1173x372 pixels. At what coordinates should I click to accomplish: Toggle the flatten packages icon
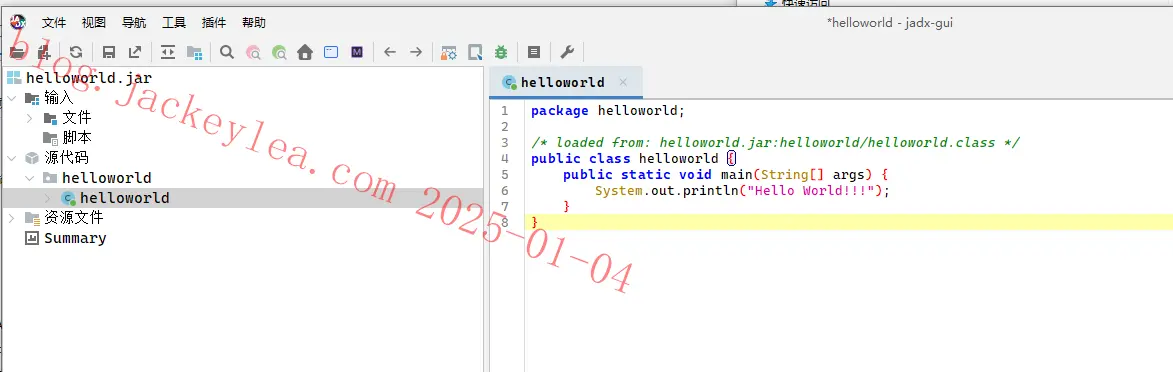(x=195, y=52)
